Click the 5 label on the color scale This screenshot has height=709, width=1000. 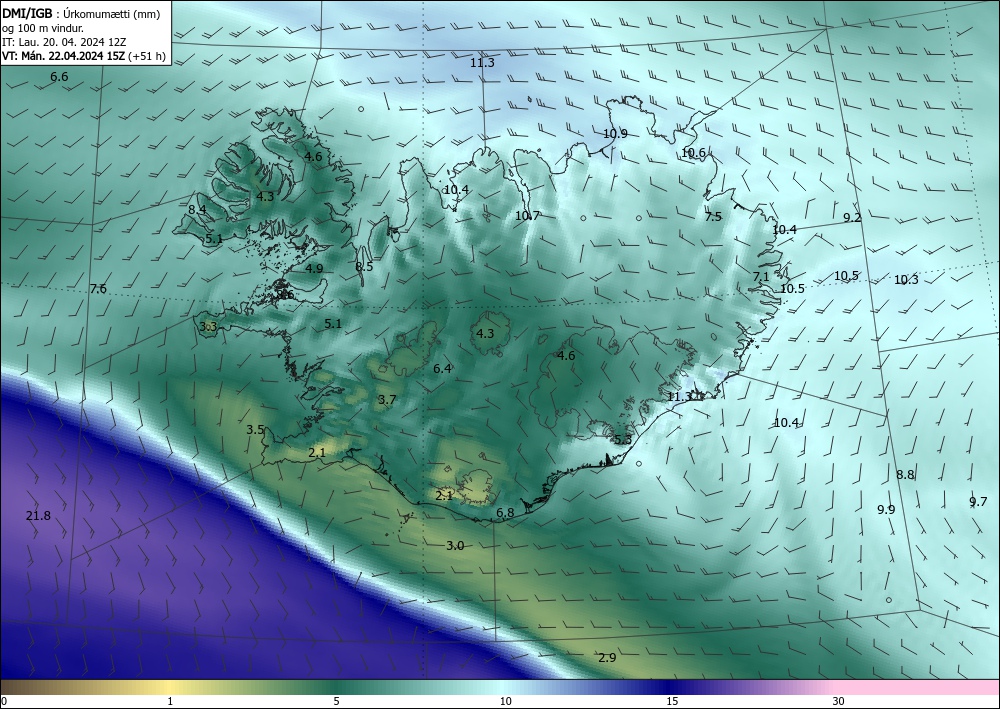(x=336, y=701)
